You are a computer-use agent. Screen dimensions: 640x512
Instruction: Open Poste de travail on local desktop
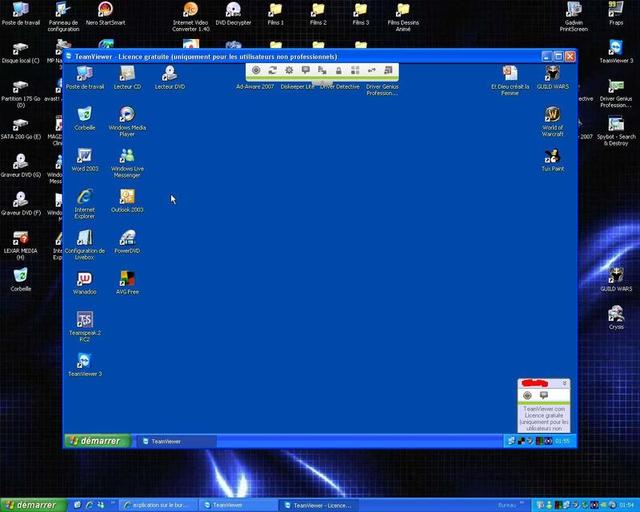[x=21, y=13]
